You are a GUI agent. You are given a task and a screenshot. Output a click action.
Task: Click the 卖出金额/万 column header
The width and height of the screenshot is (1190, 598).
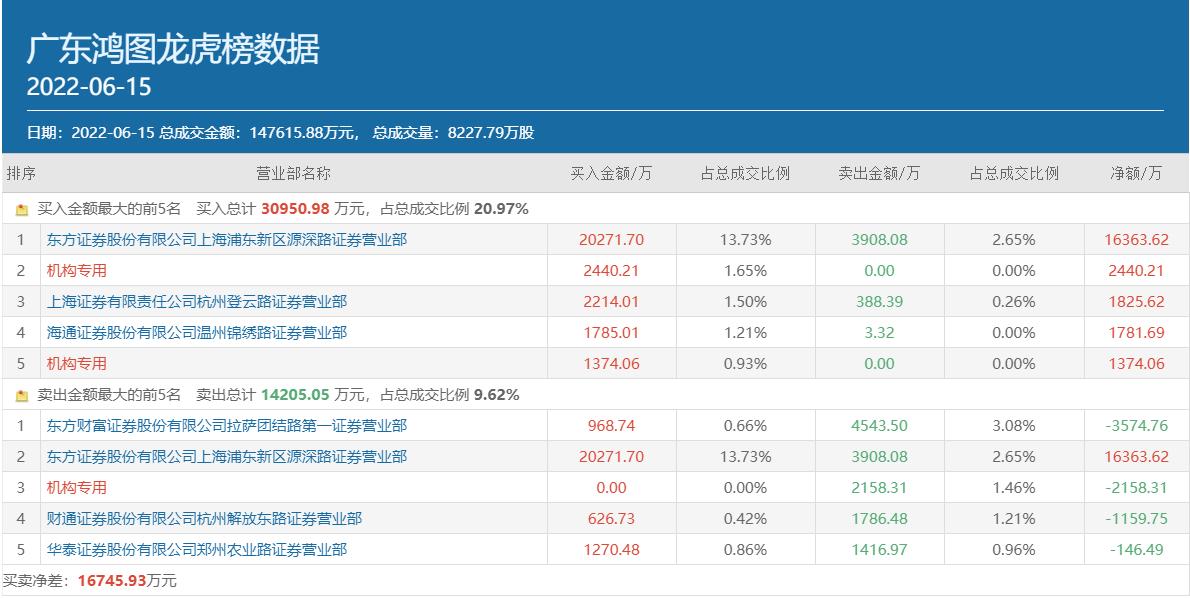click(879, 174)
